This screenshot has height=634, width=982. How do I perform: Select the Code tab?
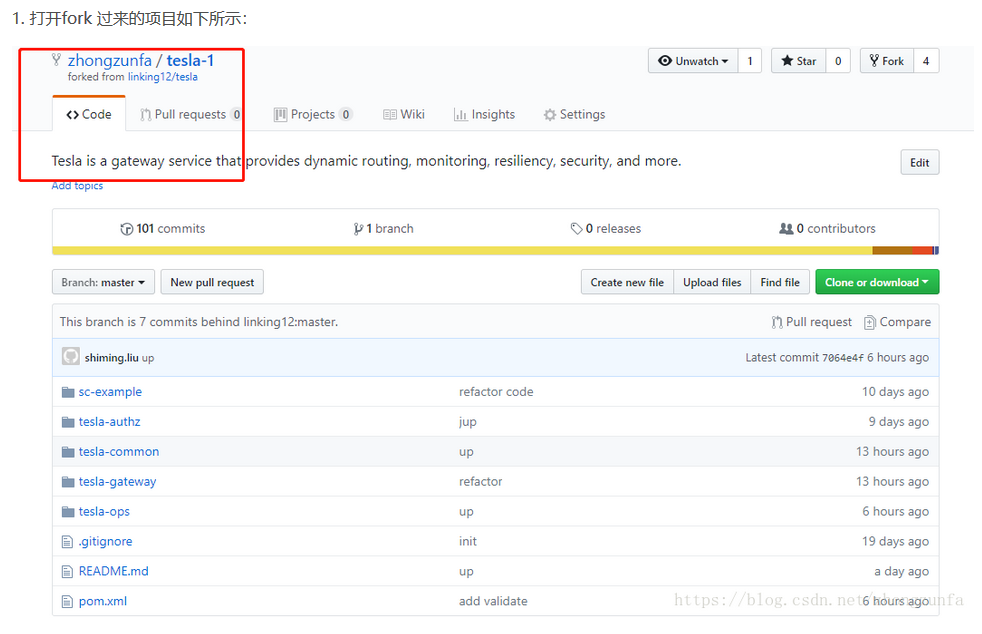point(89,115)
